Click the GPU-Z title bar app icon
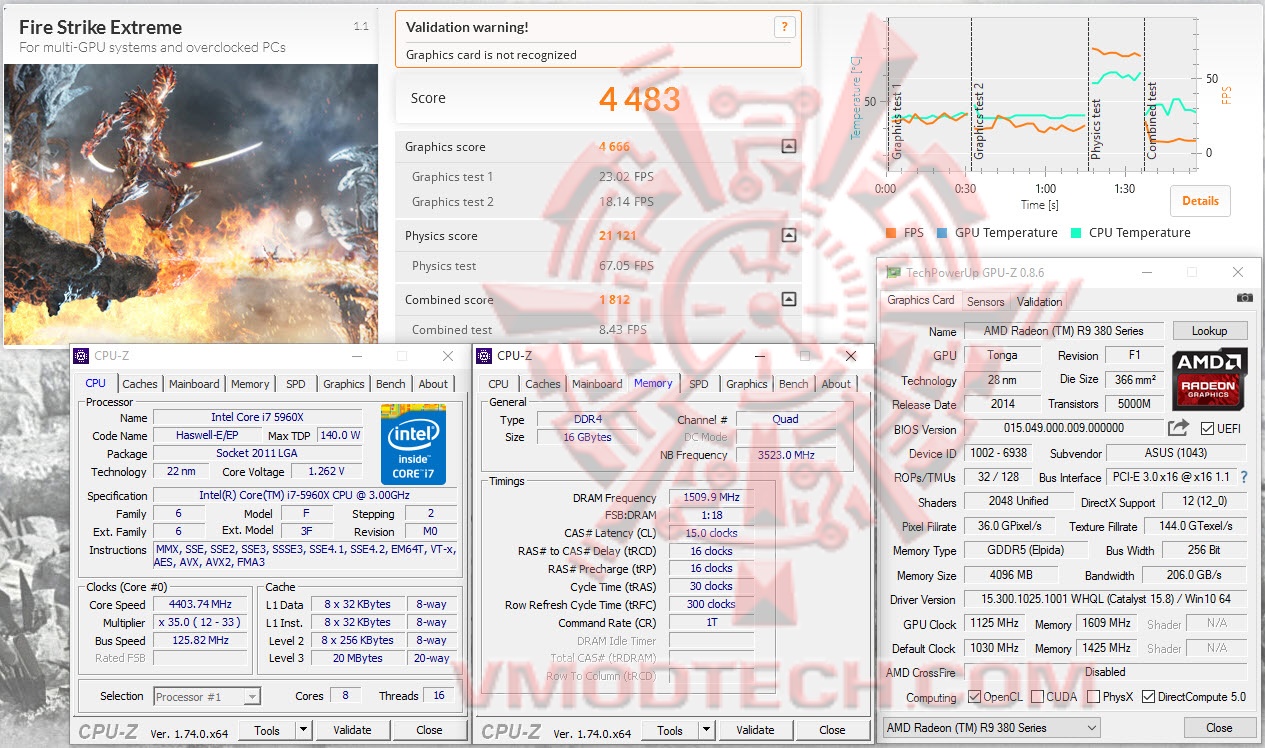The width and height of the screenshot is (1265, 748). (x=893, y=272)
